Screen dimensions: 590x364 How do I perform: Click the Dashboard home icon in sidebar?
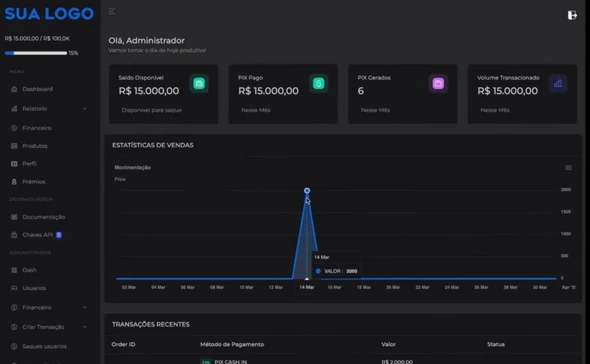[x=14, y=89]
